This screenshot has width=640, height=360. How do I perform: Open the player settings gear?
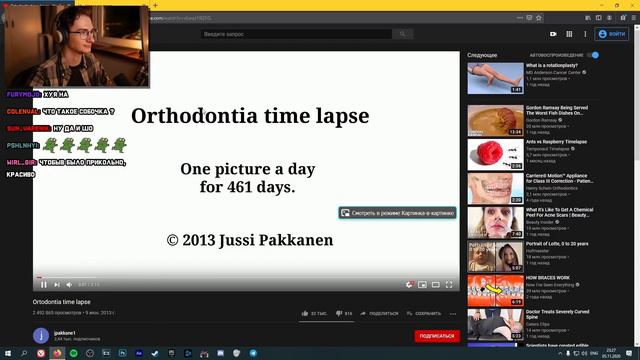click(x=409, y=284)
